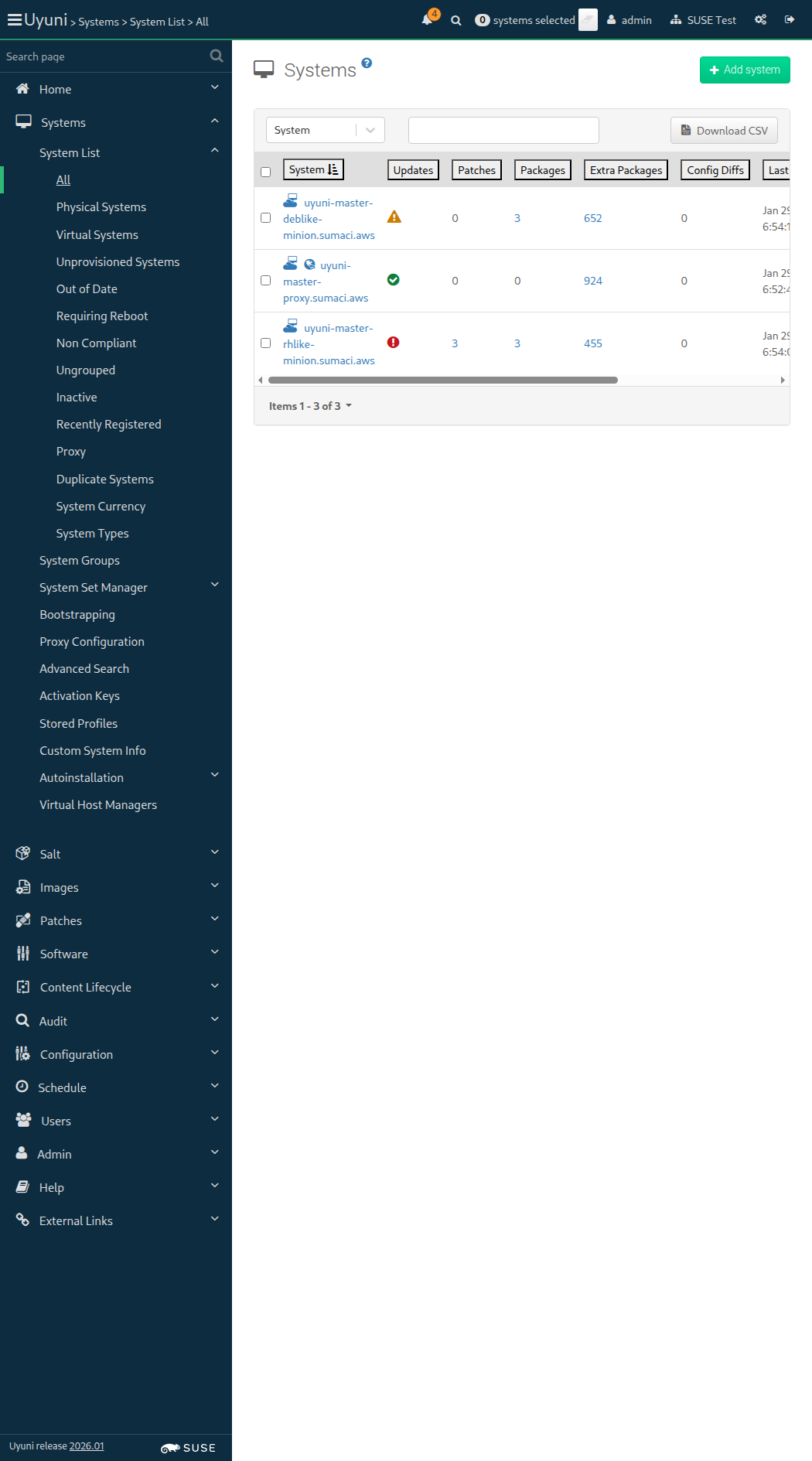This screenshot has width=812, height=1461.
Task: Click the eraser clear selection icon
Action: tap(588, 20)
